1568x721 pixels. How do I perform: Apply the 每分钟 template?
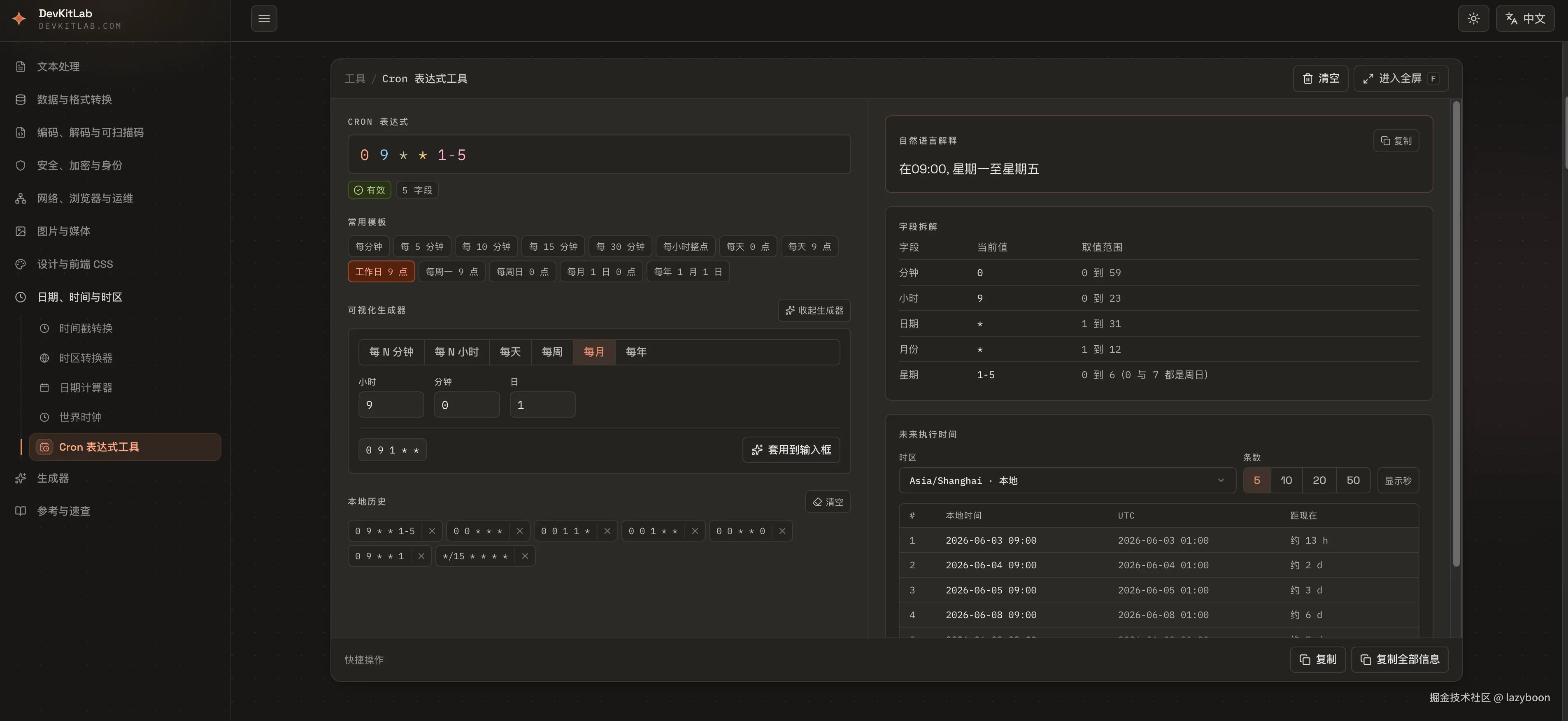coord(368,247)
